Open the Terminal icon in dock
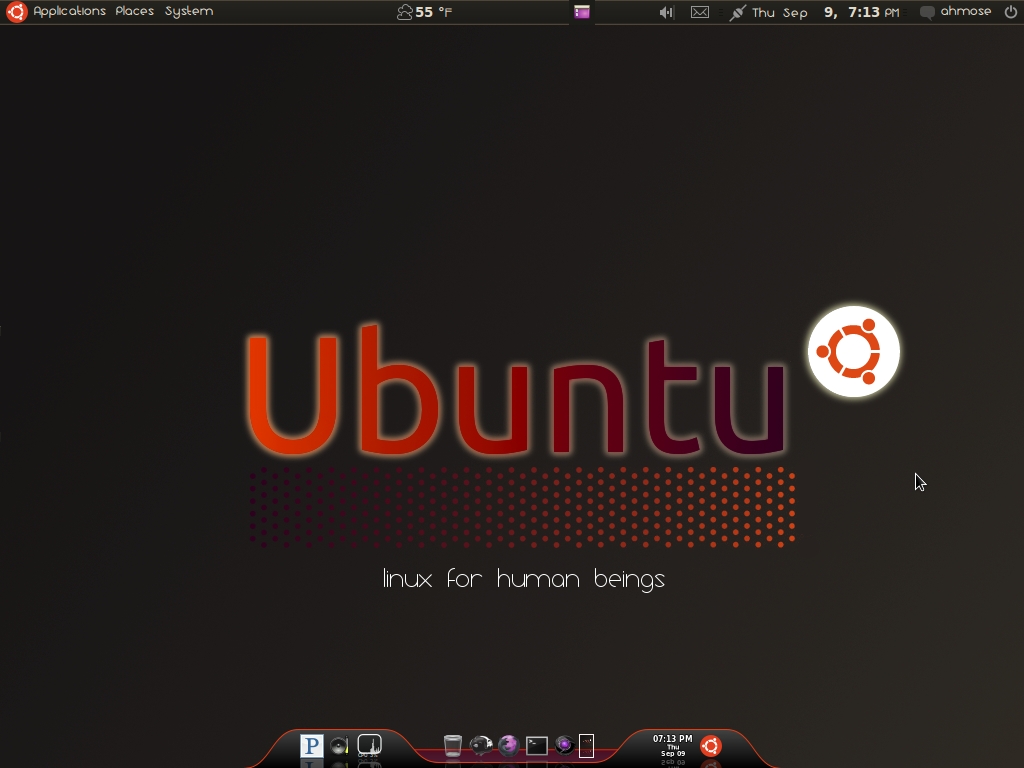1024x768 pixels. tap(537, 746)
